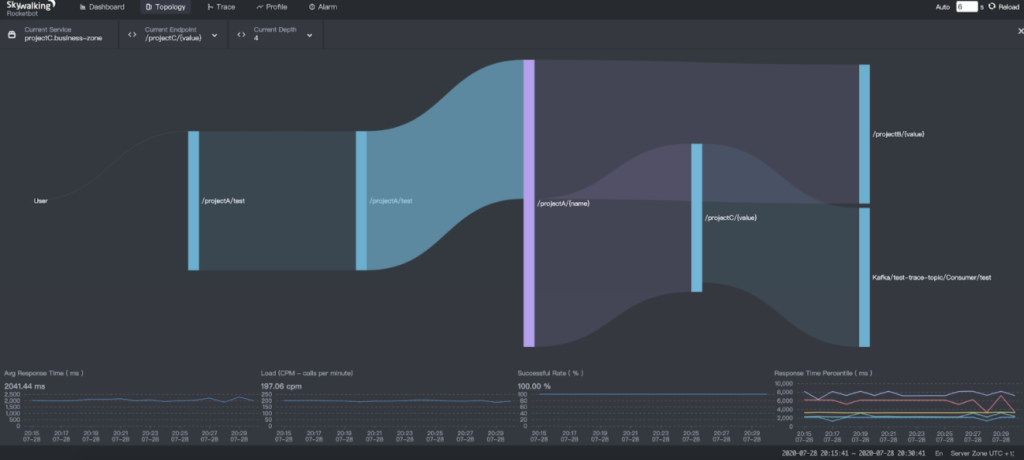Expand the Current Depth dropdown
Image resolution: width=1024 pixels, height=460 pixels.
point(310,35)
